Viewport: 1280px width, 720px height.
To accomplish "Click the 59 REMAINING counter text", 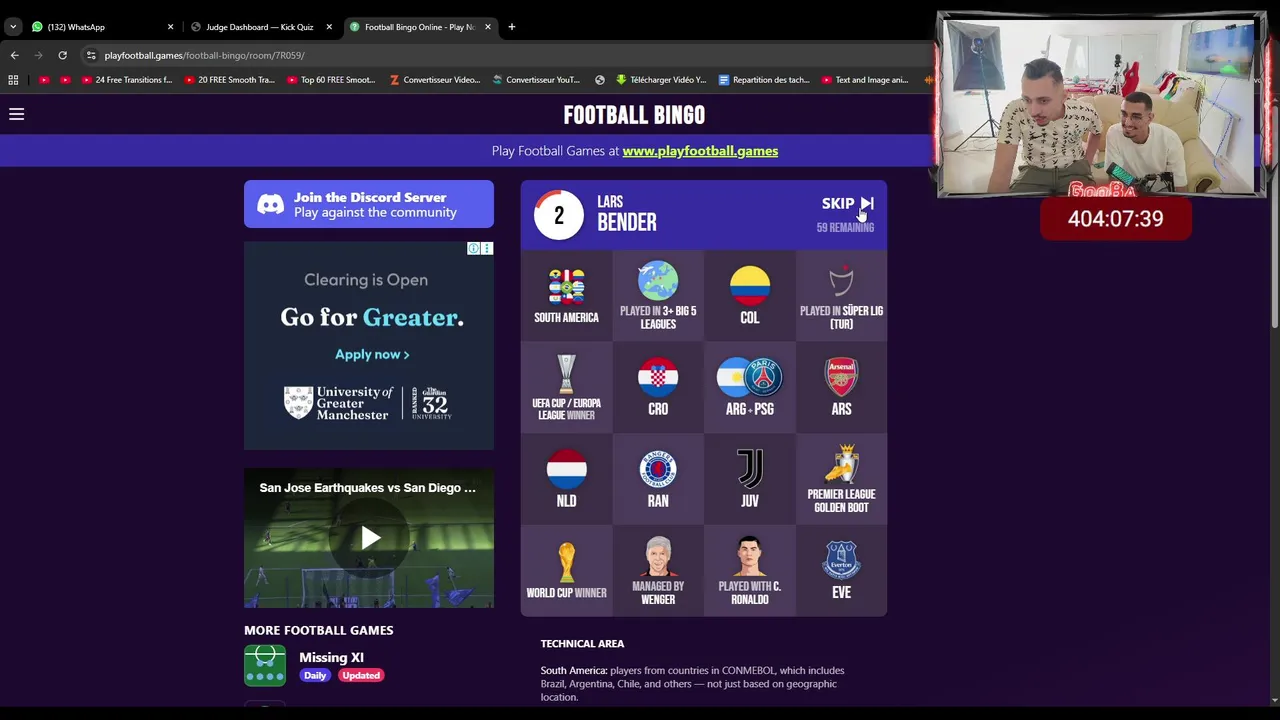I will click(845, 228).
